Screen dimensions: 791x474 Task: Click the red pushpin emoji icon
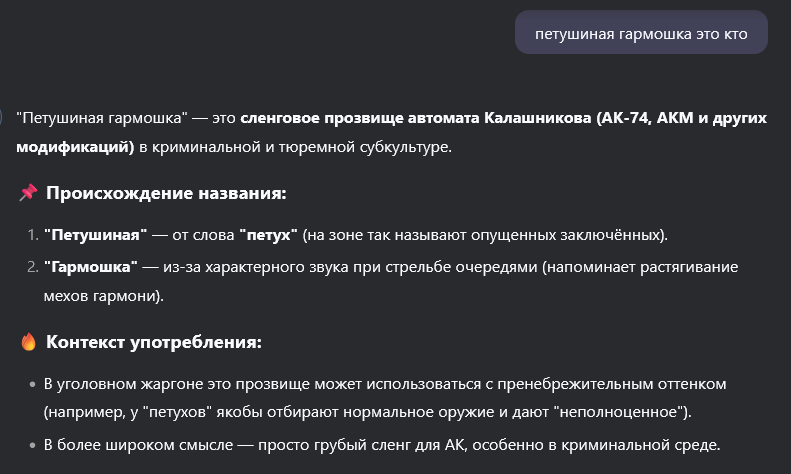pos(28,193)
